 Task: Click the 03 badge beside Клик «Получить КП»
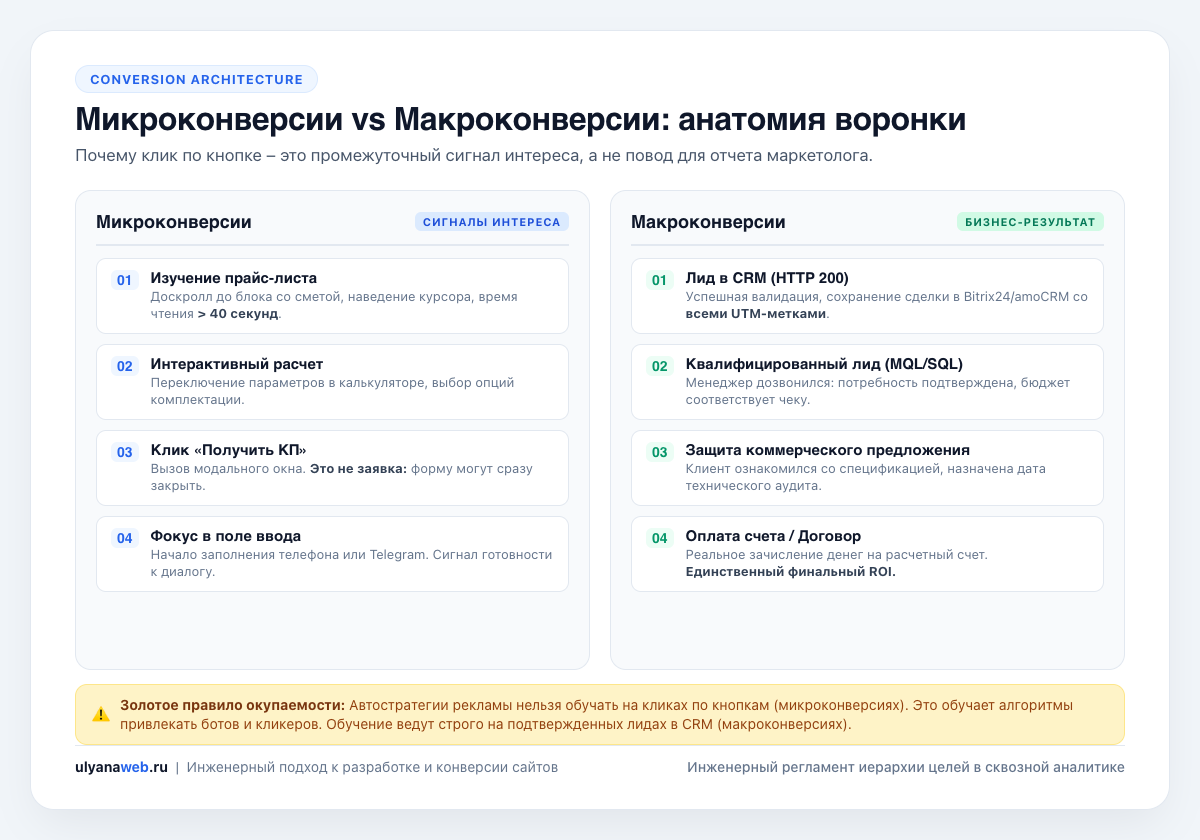coord(125,452)
